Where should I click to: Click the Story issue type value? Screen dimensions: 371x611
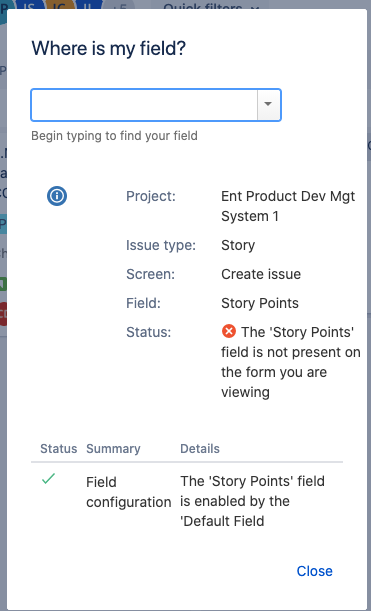(238, 245)
